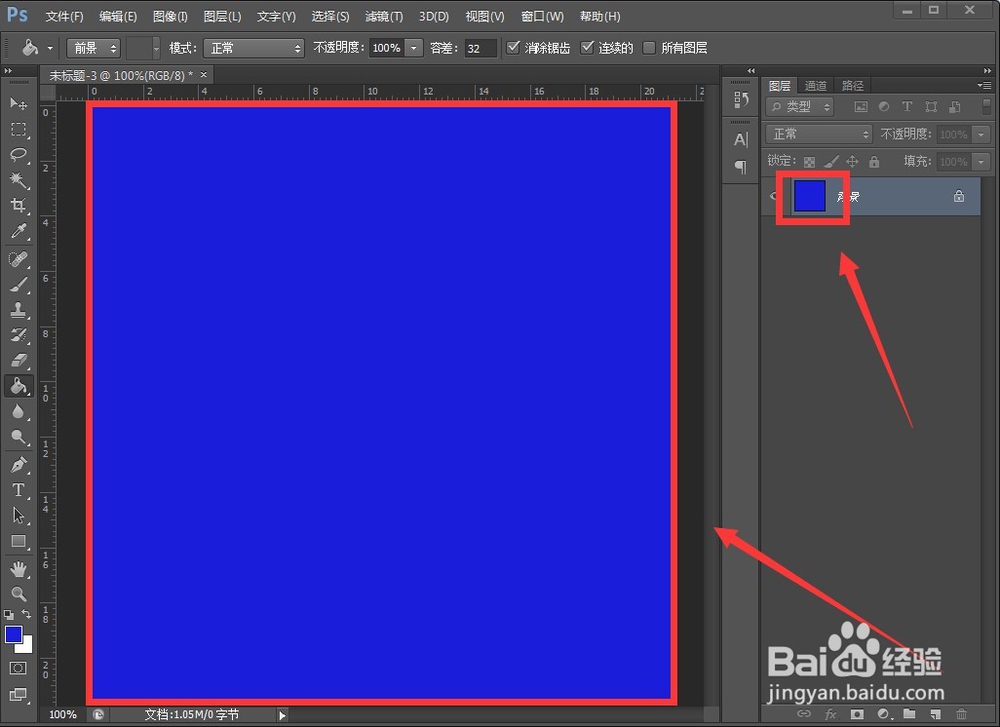Select the History Brush tool
This screenshot has width=1000, height=727.
18,335
